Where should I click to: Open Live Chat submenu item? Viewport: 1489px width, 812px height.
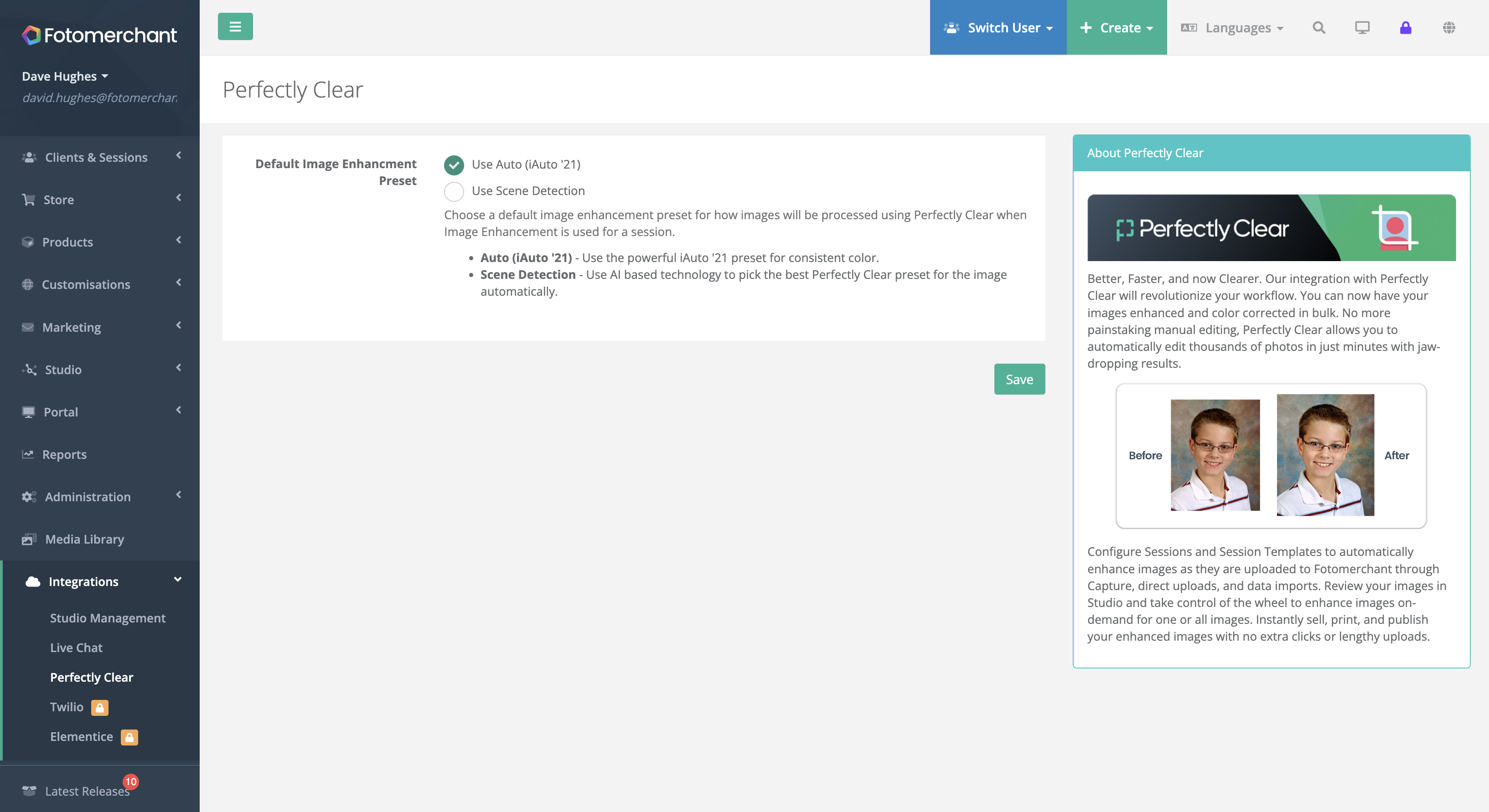pos(76,648)
